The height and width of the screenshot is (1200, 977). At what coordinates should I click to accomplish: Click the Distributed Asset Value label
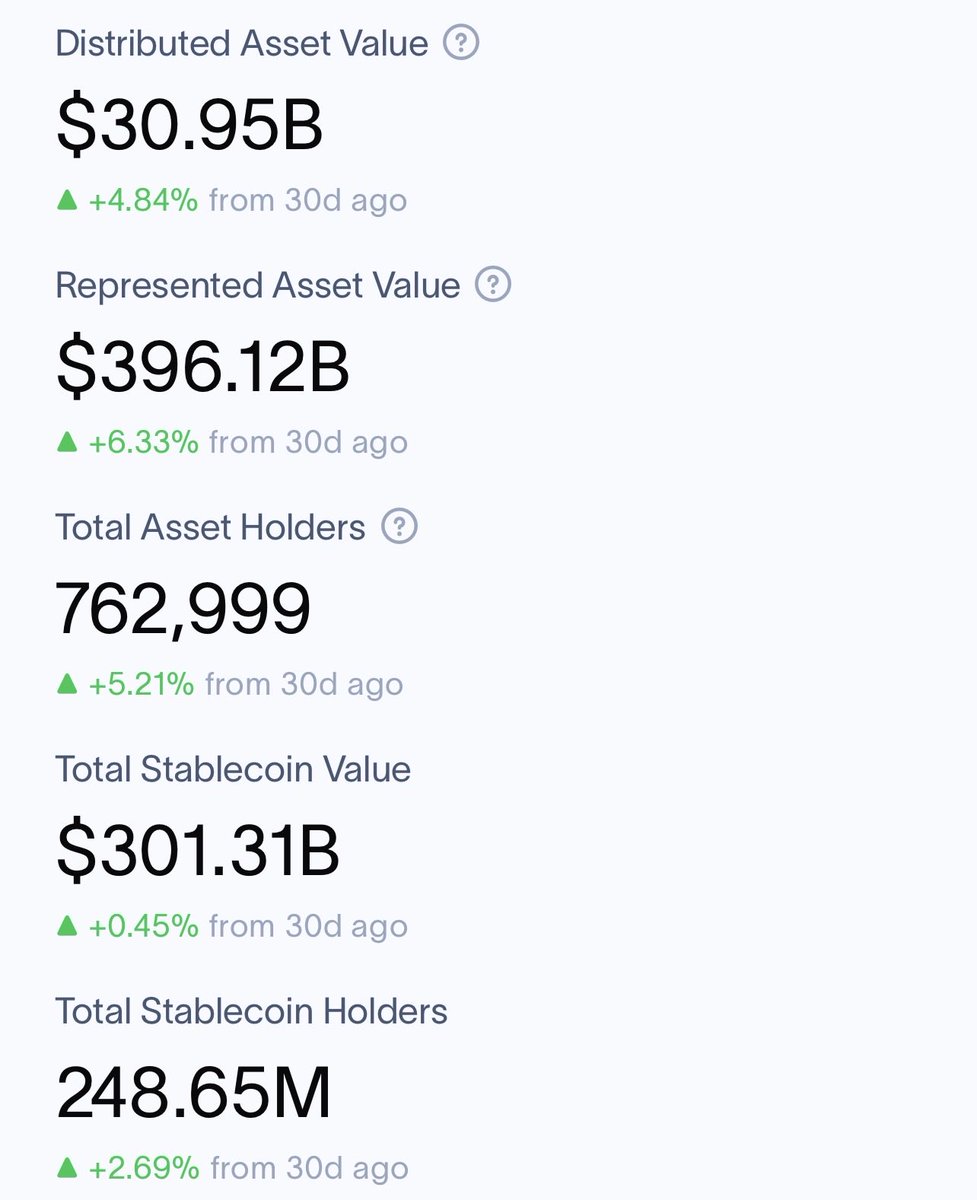[x=242, y=43]
